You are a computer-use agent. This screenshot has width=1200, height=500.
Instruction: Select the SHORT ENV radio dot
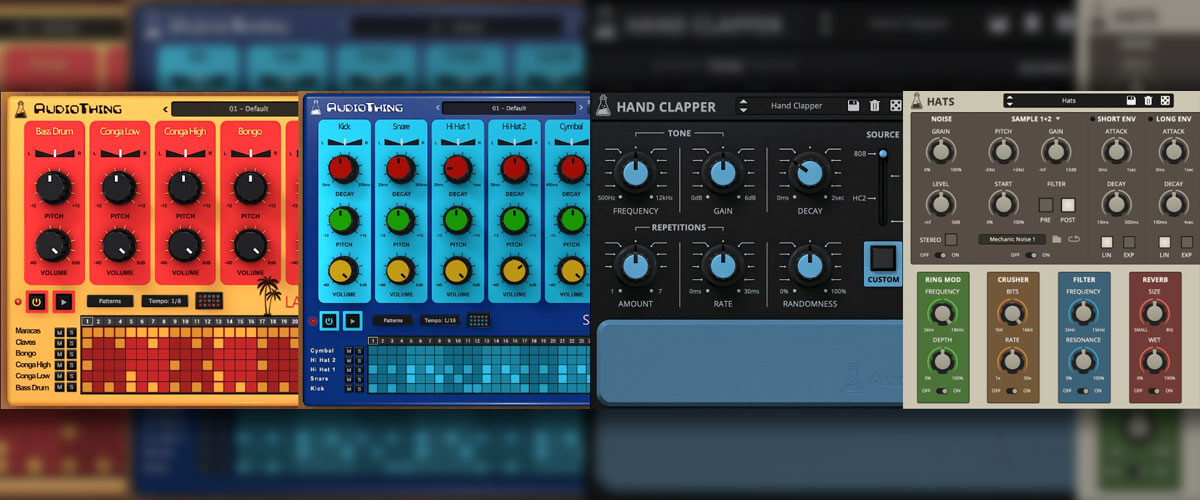1093,119
